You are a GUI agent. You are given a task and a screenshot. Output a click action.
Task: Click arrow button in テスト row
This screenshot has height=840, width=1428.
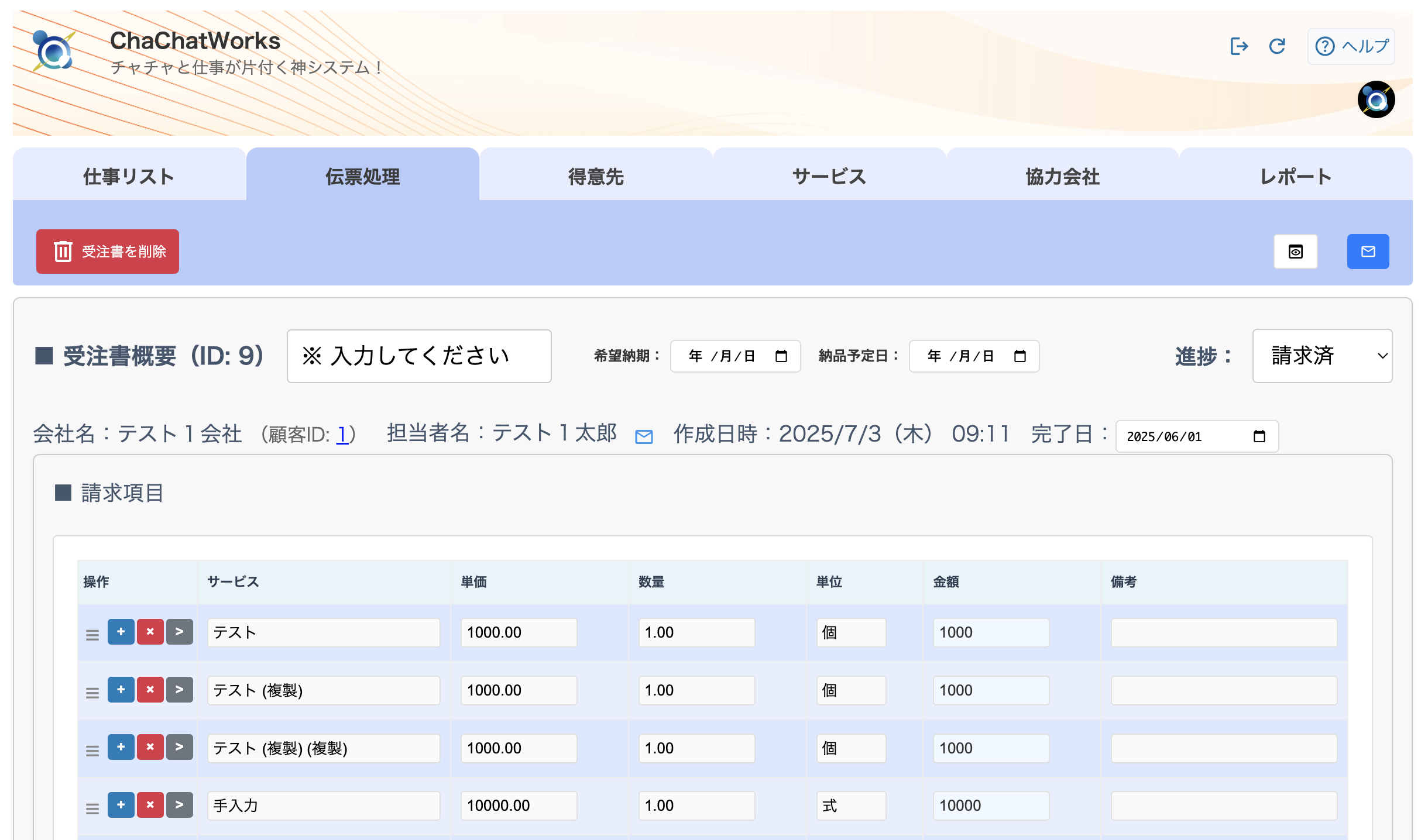[x=180, y=632]
